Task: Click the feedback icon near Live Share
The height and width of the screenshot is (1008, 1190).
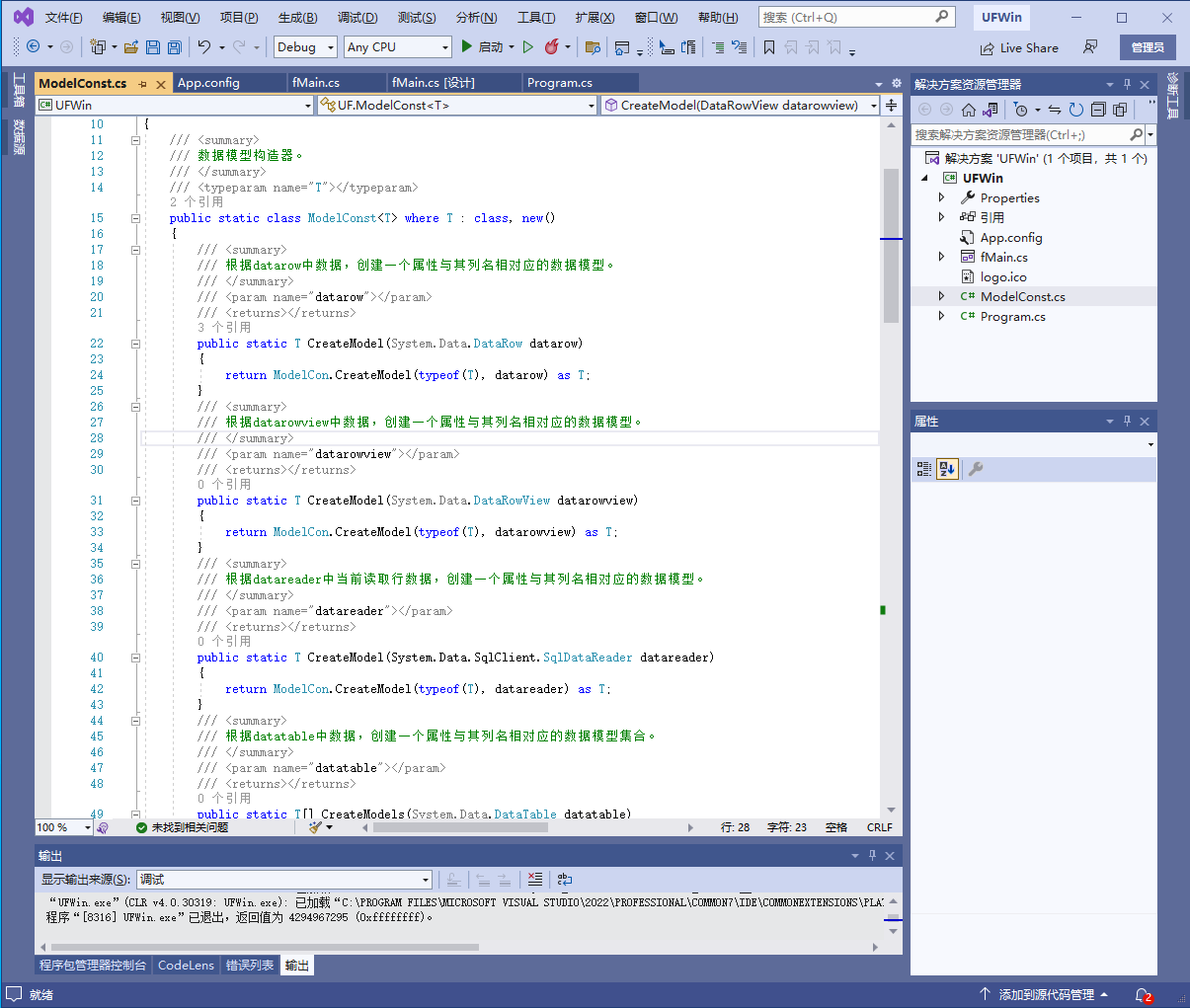Action: (x=1090, y=47)
